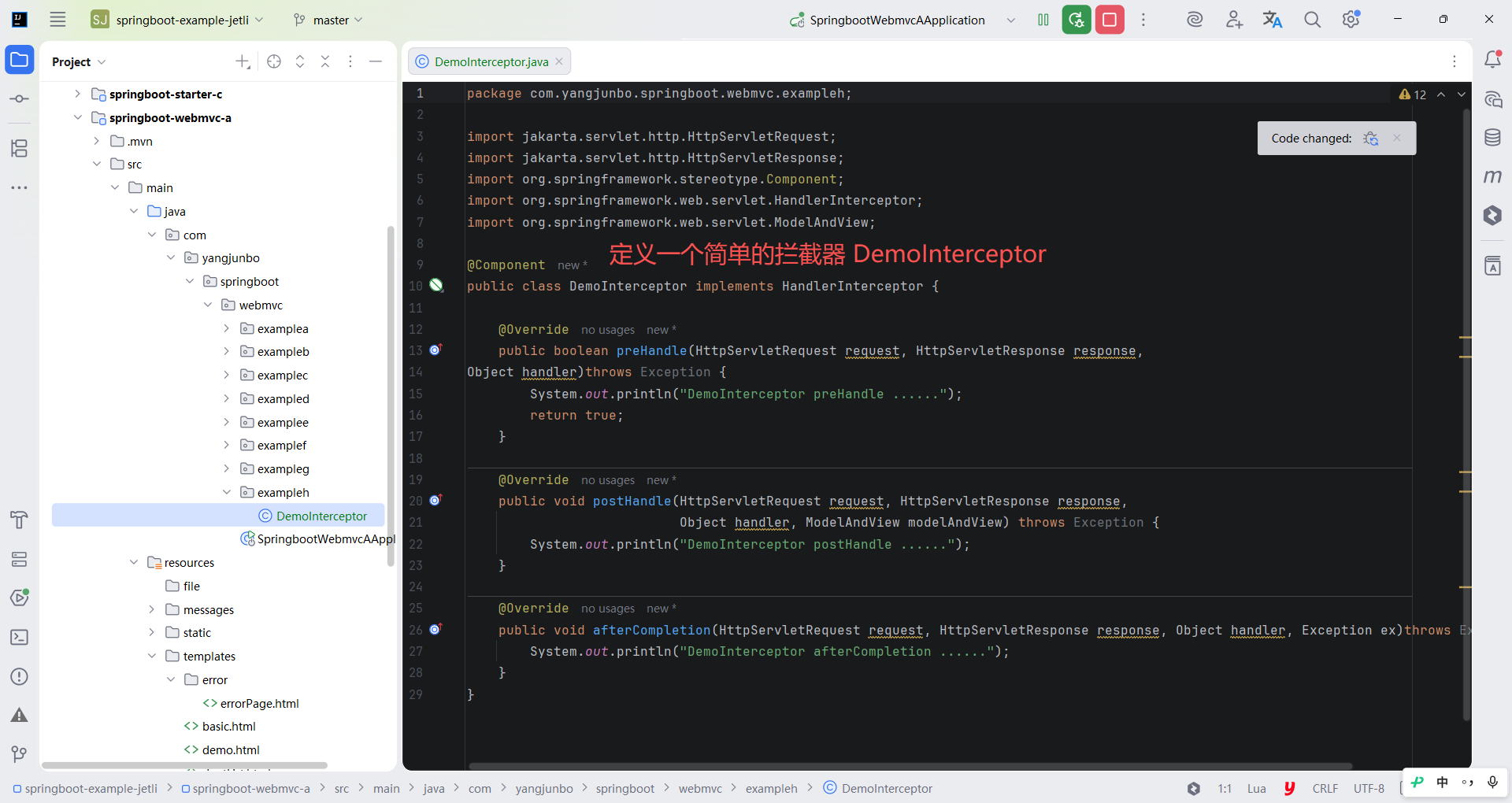
Task: Click the postHandle override gutter icon
Action: [x=435, y=500]
